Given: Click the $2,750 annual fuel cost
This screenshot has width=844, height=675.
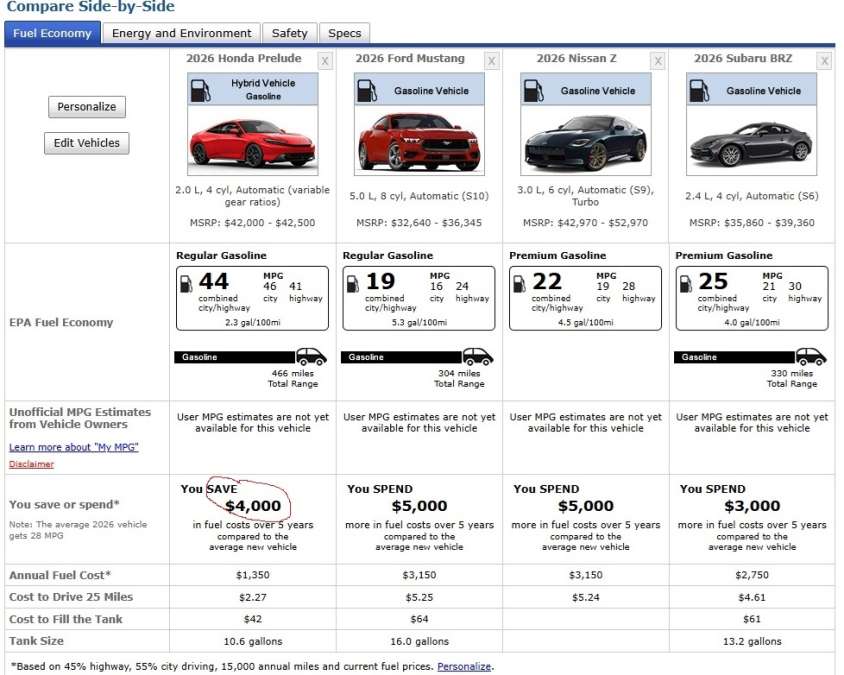Looking at the screenshot, I should tap(752, 575).
